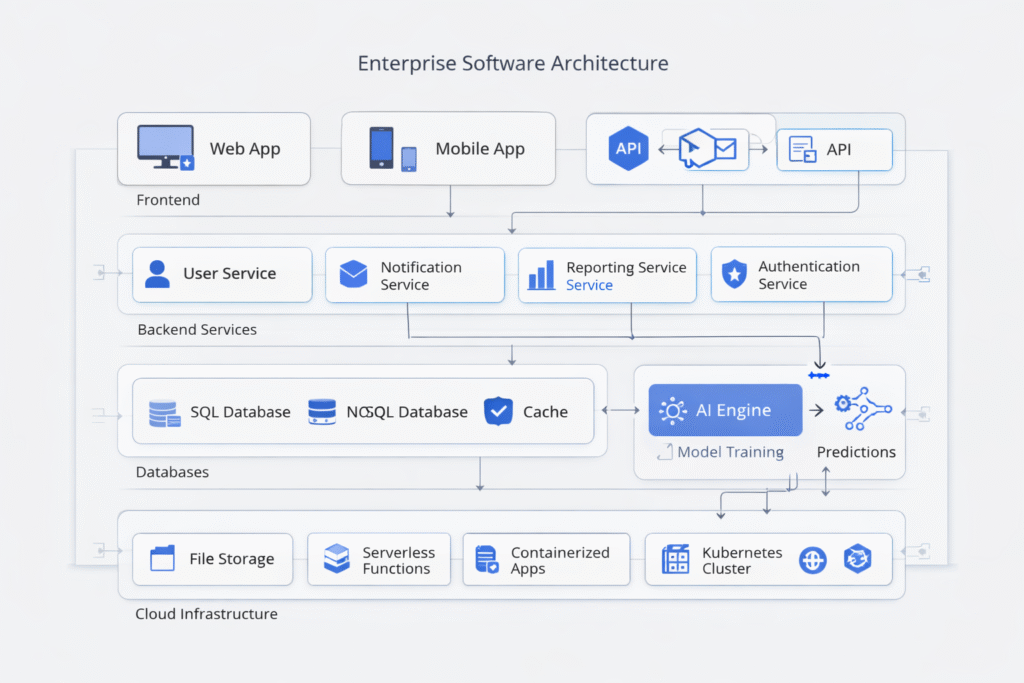Screen dimensions: 1024x683
Task: Click the blue connector marker above AI Engine
Action: tap(819, 375)
